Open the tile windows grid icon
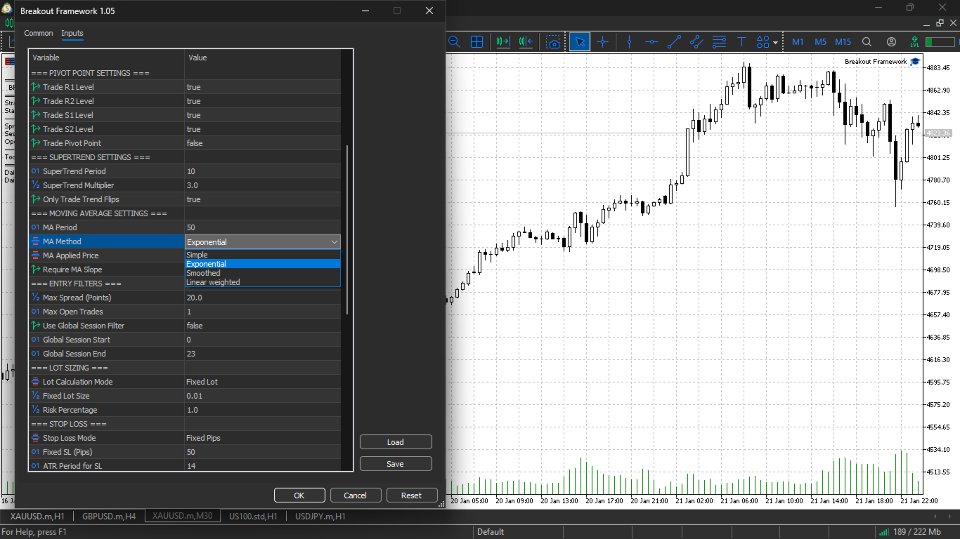Screen dimensions: 960x539 [477, 42]
